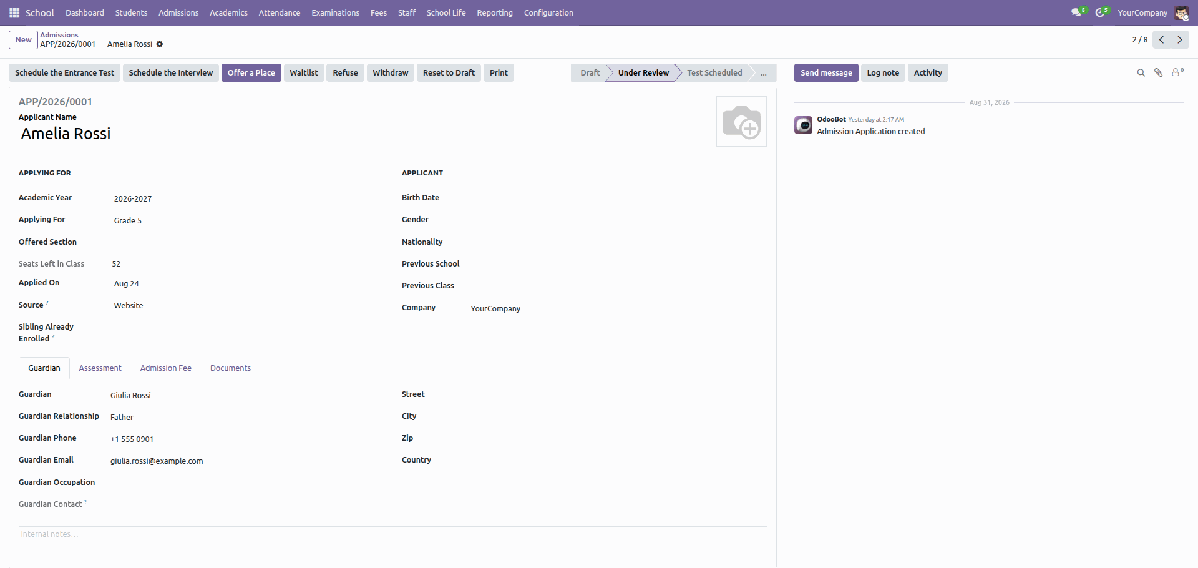Click the Offer a Place button
The image size is (1198, 568).
(251, 73)
